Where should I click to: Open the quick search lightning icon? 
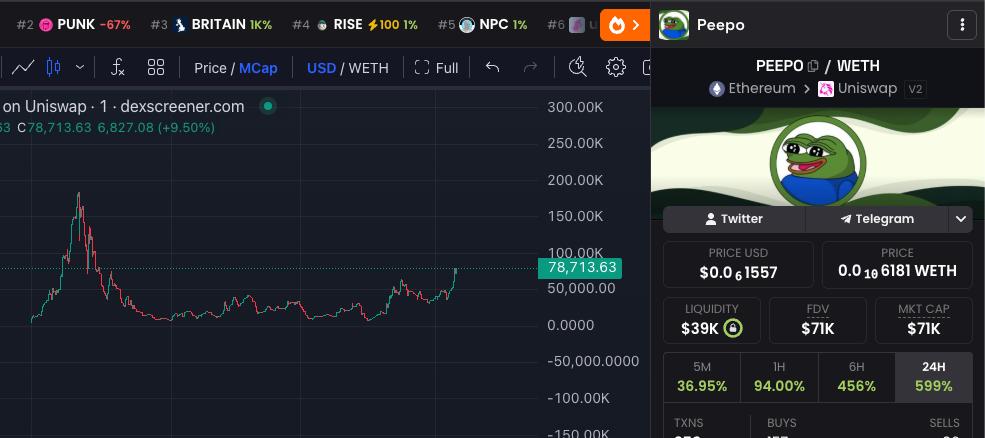(x=577, y=67)
